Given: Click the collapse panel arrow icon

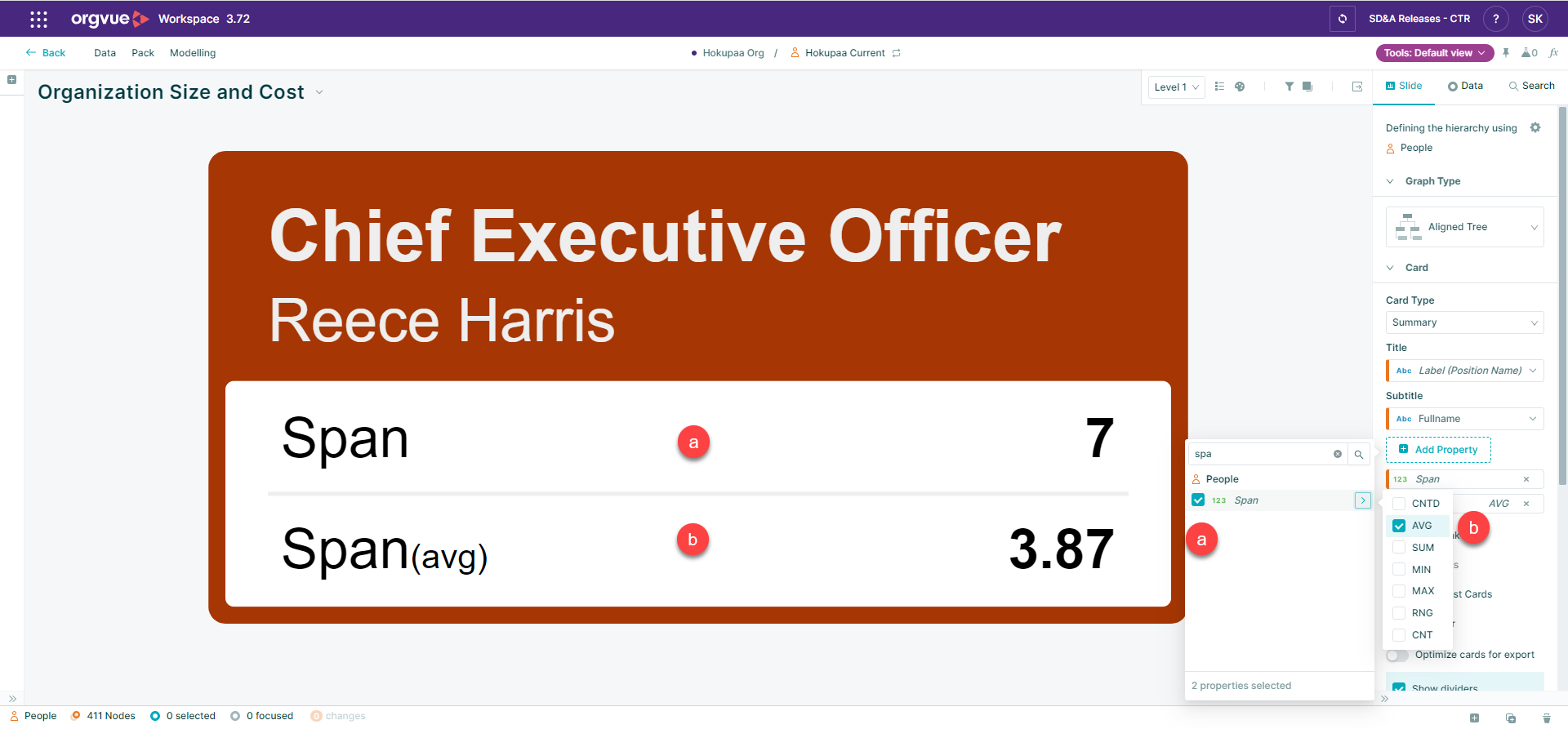Looking at the screenshot, I should point(1357,87).
